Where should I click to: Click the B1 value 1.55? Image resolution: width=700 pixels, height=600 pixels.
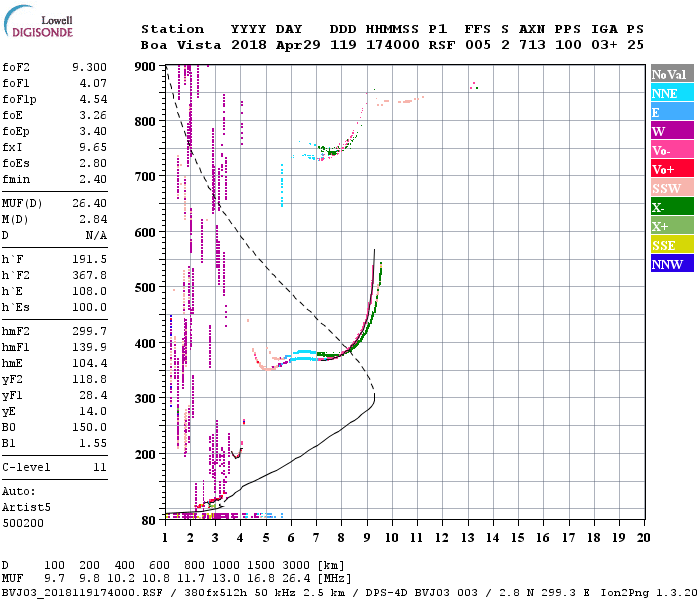[x=93, y=444]
